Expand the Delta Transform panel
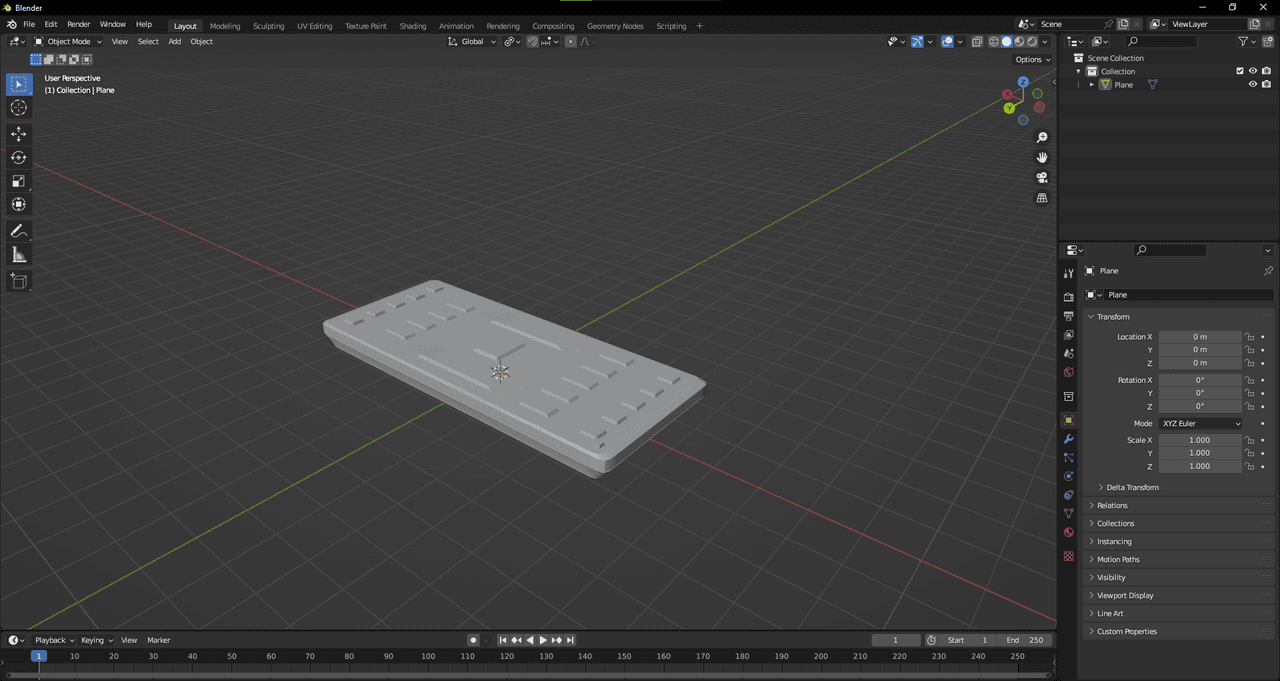This screenshot has width=1280, height=681. (1132, 487)
